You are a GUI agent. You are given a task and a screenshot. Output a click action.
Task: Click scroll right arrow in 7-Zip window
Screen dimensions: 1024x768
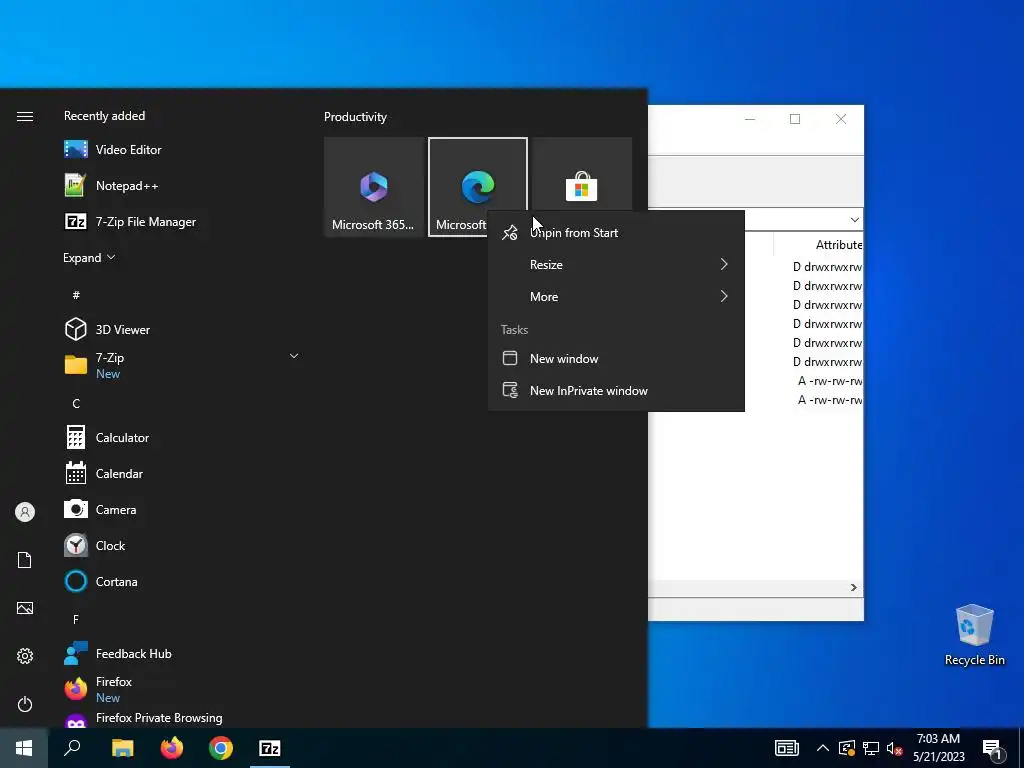coord(854,588)
